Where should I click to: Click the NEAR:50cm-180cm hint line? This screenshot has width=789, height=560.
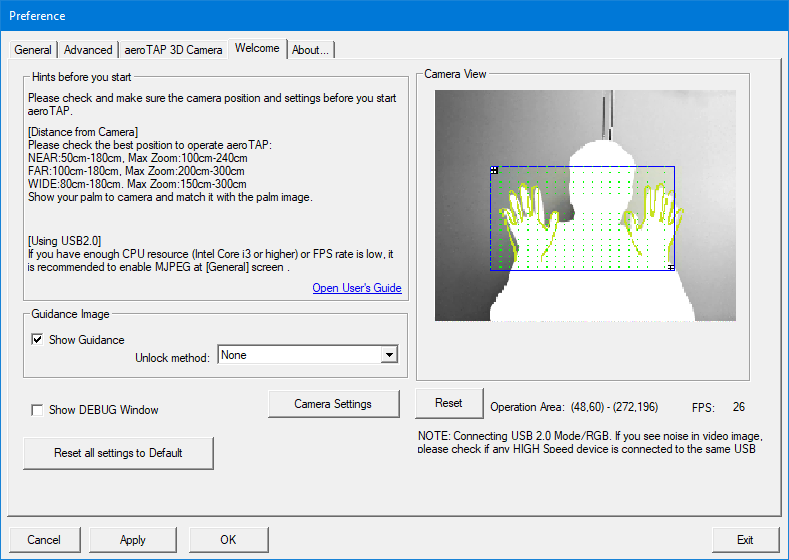(x=137, y=158)
